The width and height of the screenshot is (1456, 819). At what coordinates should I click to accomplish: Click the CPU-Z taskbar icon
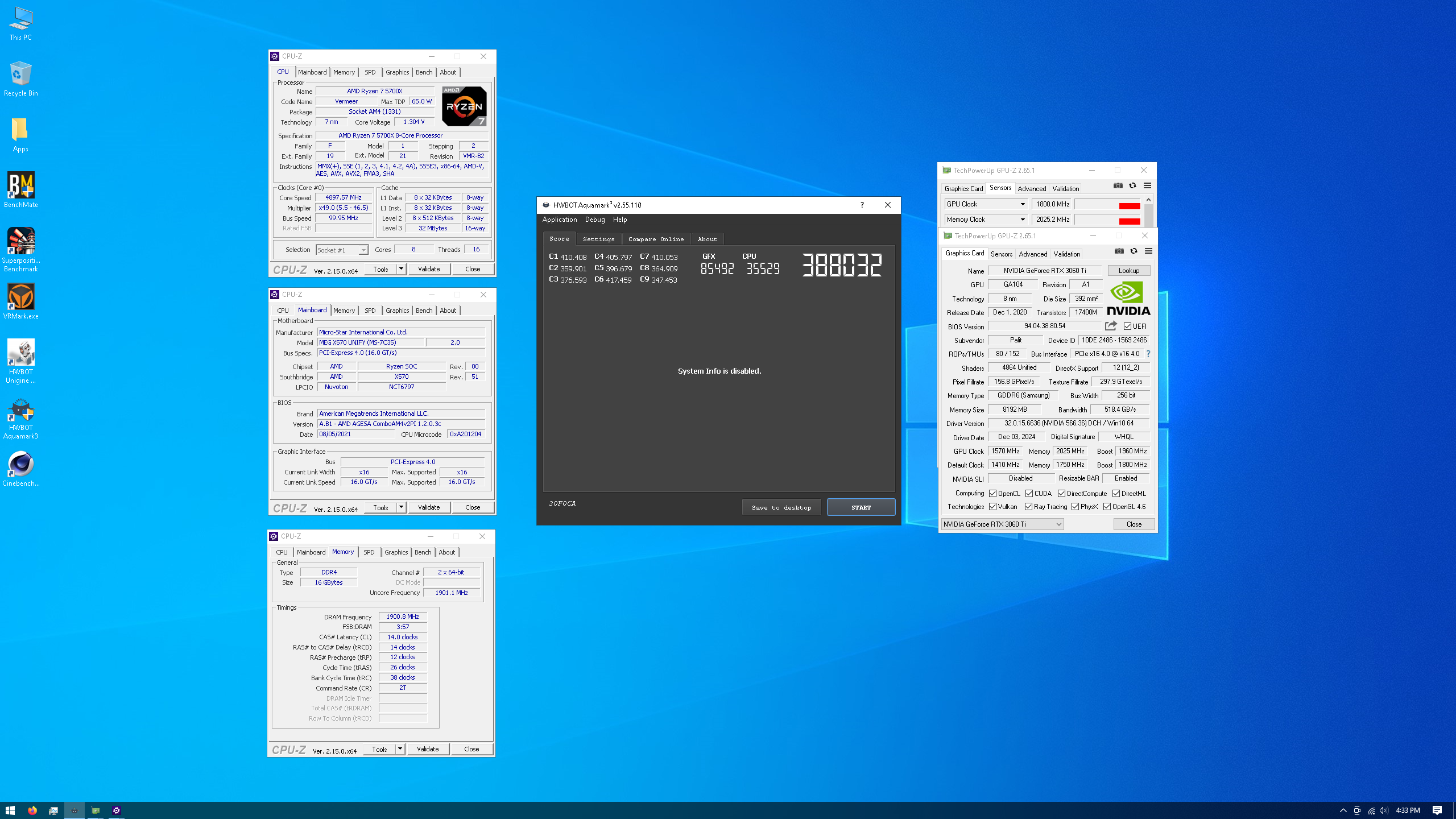(x=117, y=810)
